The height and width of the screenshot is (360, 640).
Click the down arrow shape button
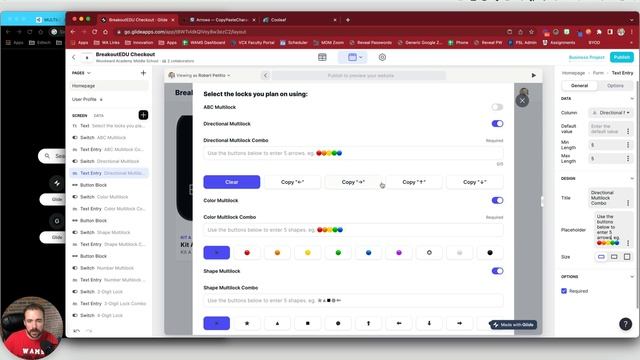tap(429, 323)
